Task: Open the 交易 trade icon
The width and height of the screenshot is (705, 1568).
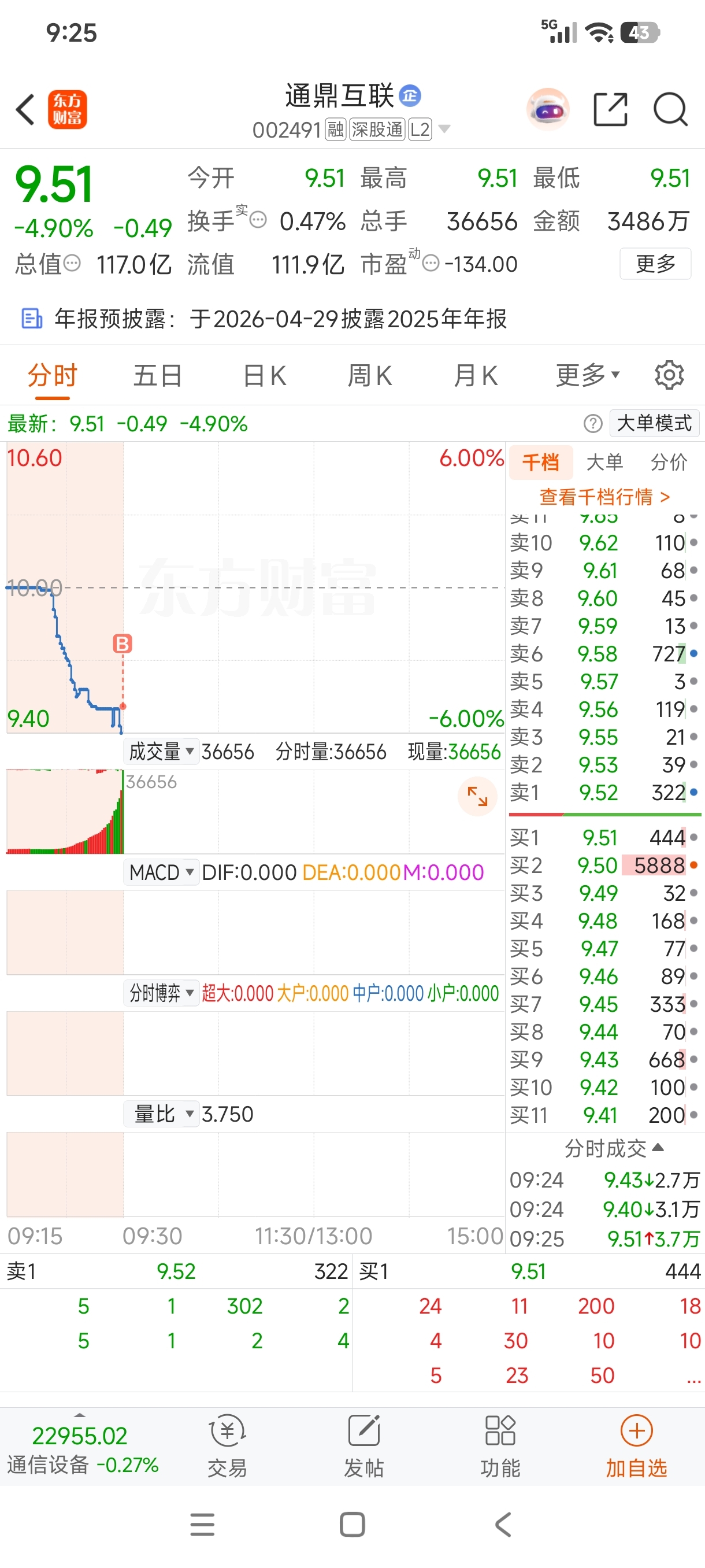Action: click(x=227, y=1446)
